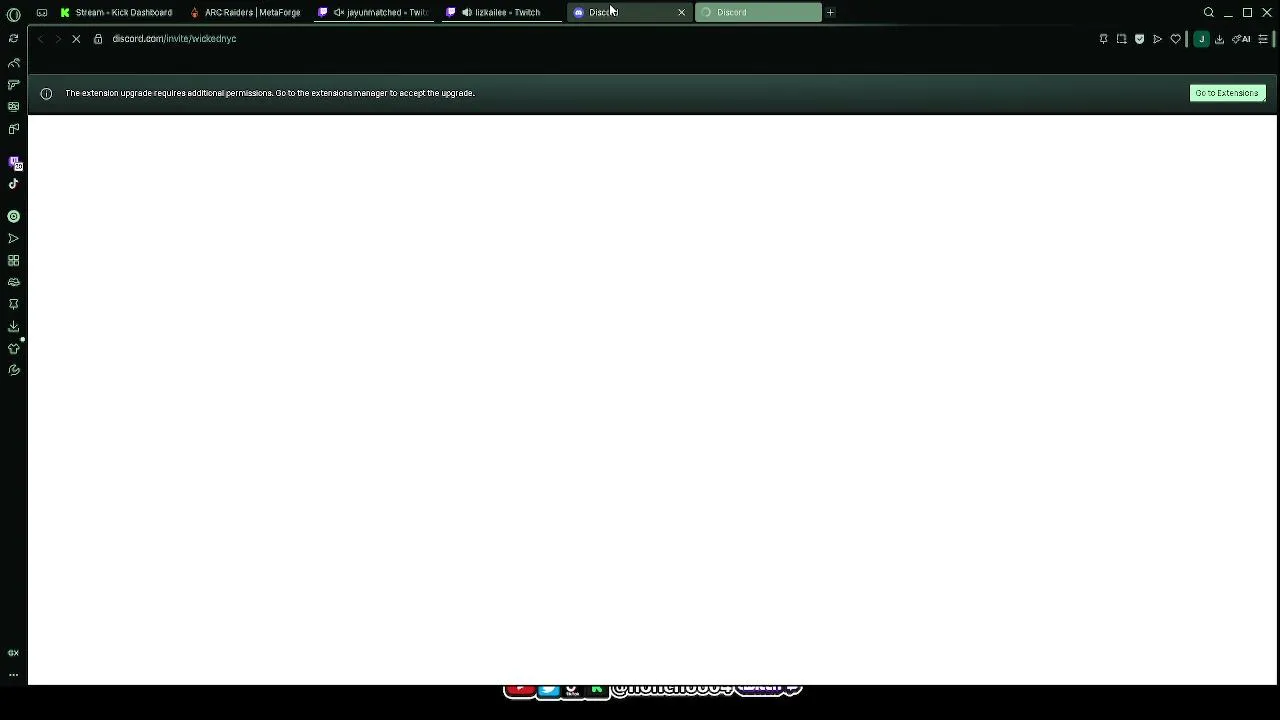This screenshot has height=720, width=1280.
Task: Open the ad blocker shield icon
Action: coord(1139,39)
